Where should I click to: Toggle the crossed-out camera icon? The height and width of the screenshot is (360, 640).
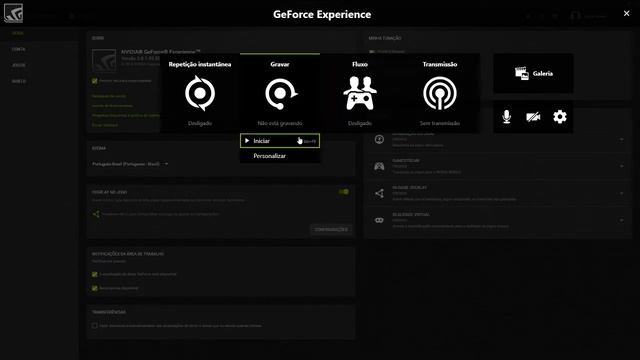tap(533, 117)
